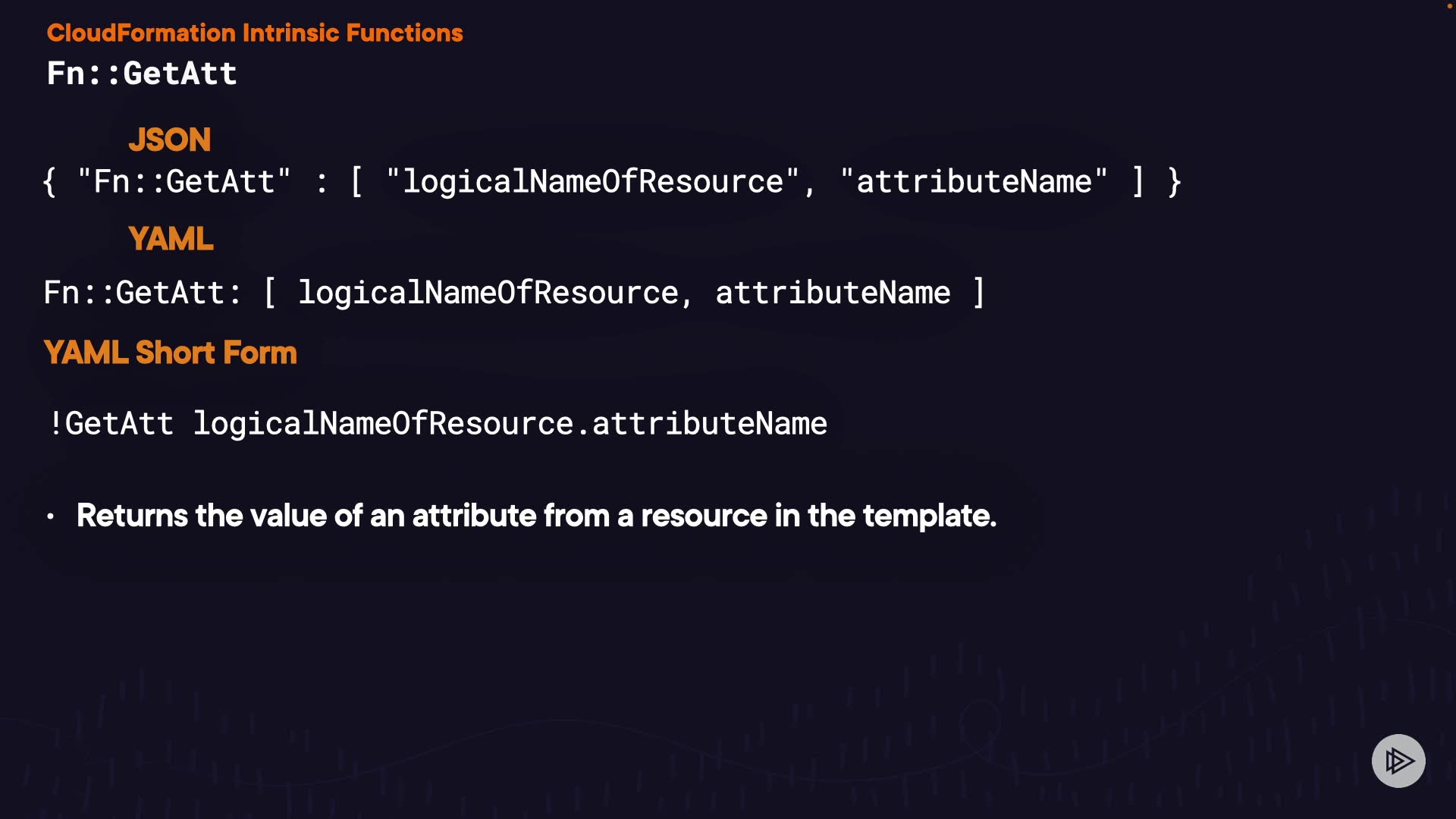Screen dimensions: 1456x819
Task: Click the !GetAtt short form tag
Action: tap(111, 423)
